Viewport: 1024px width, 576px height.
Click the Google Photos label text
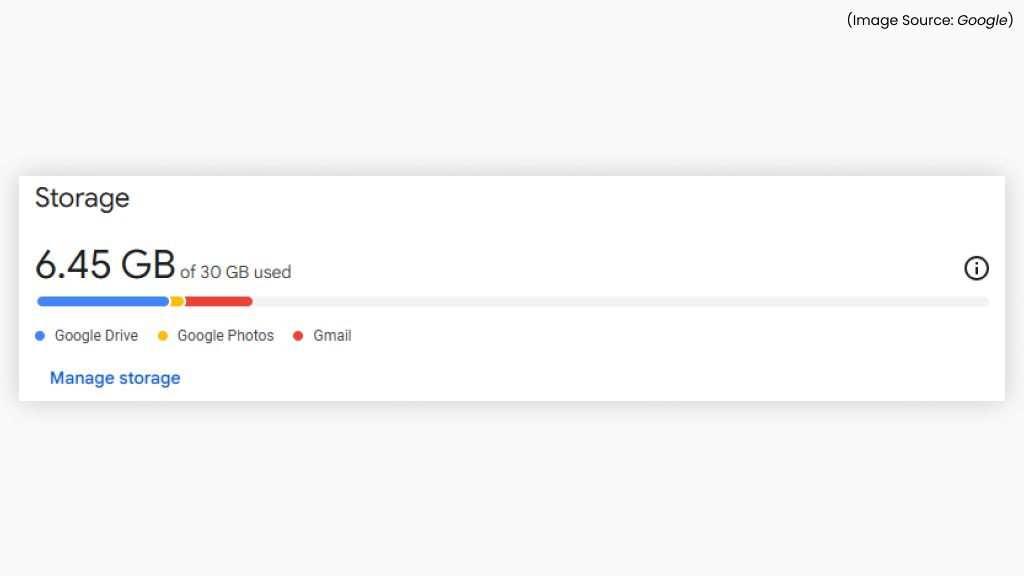tap(225, 335)
